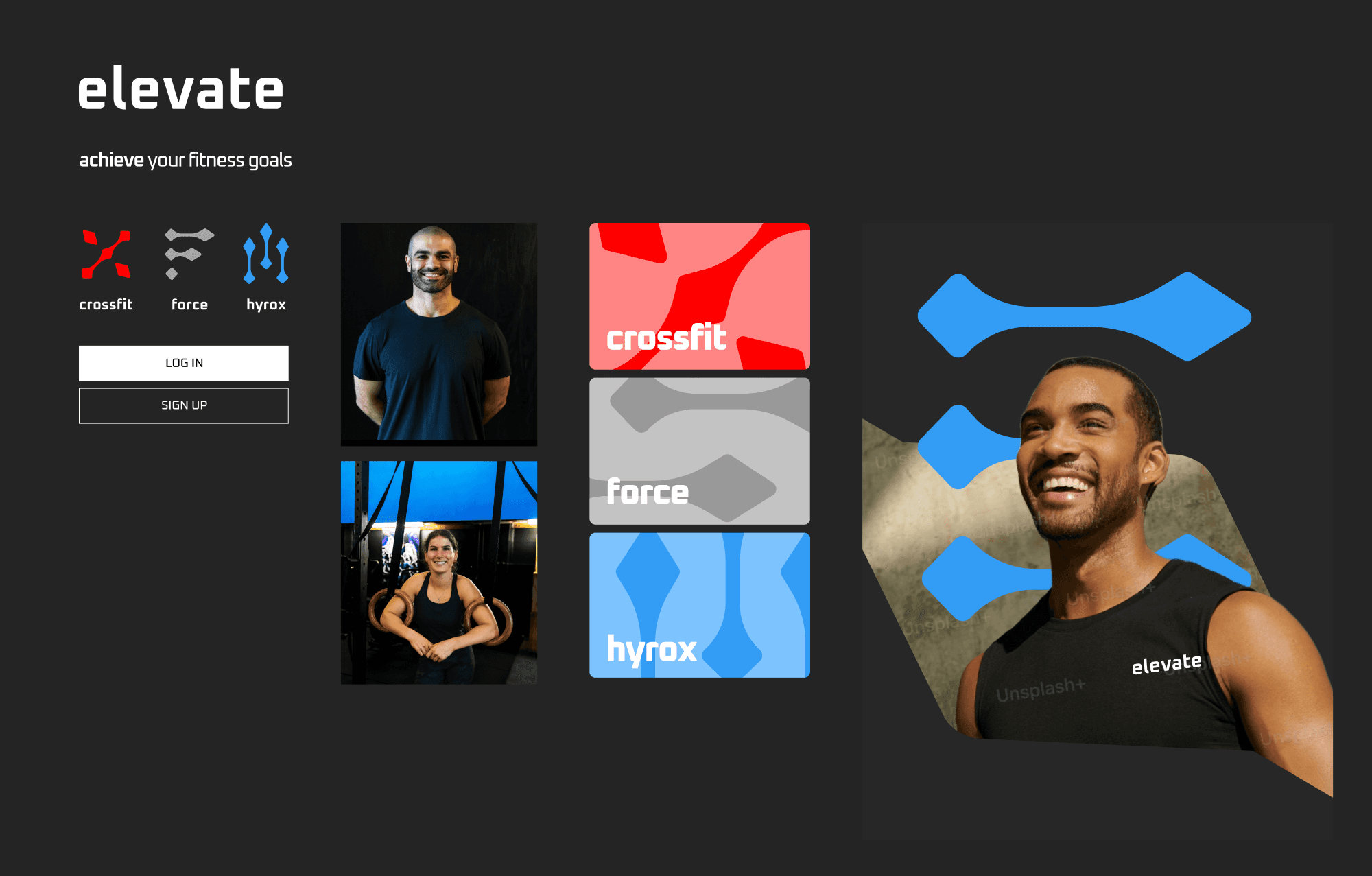
Task: Select the gray force card
Action: [x=699, y=451]
